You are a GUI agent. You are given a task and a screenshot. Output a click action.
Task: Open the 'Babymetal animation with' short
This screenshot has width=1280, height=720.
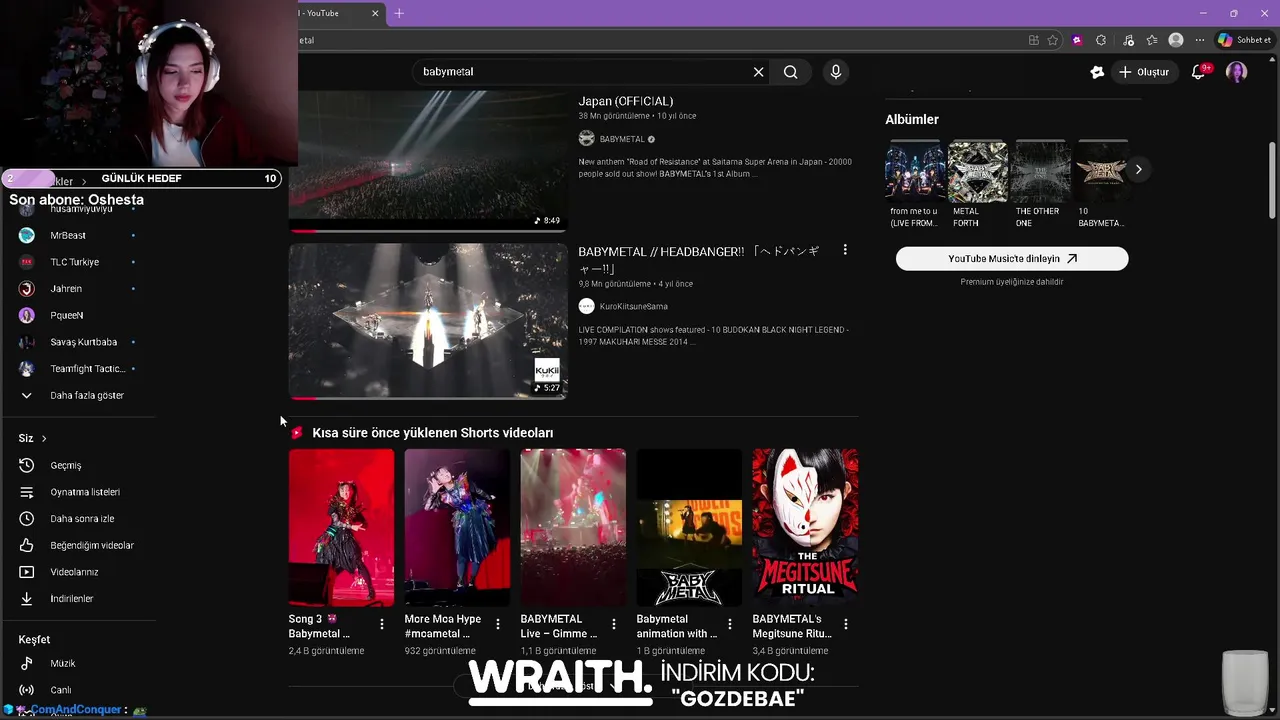point(689,528)
